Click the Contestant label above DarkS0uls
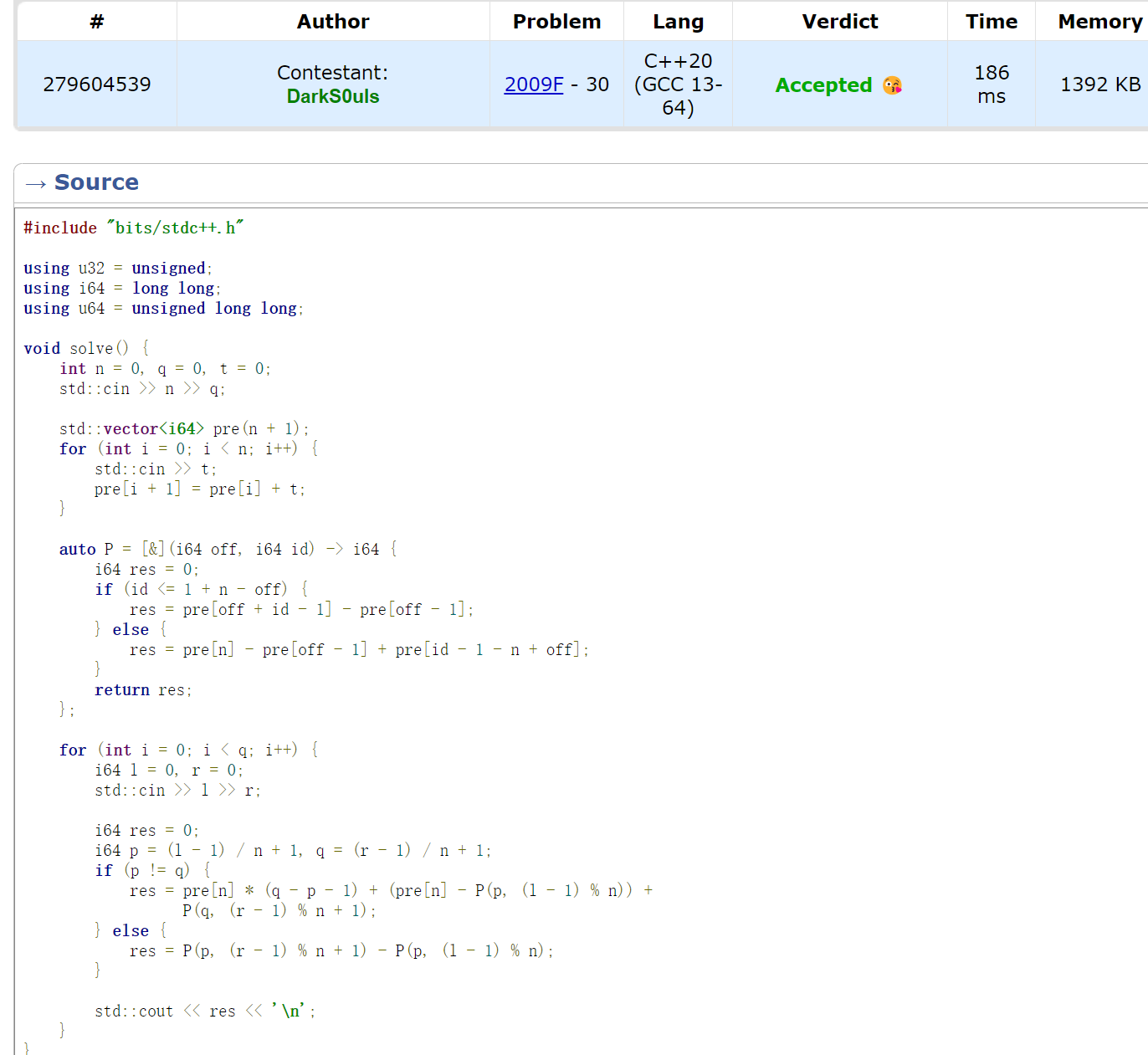This screenshot has width=1148, height=1055. coord(332,73)
